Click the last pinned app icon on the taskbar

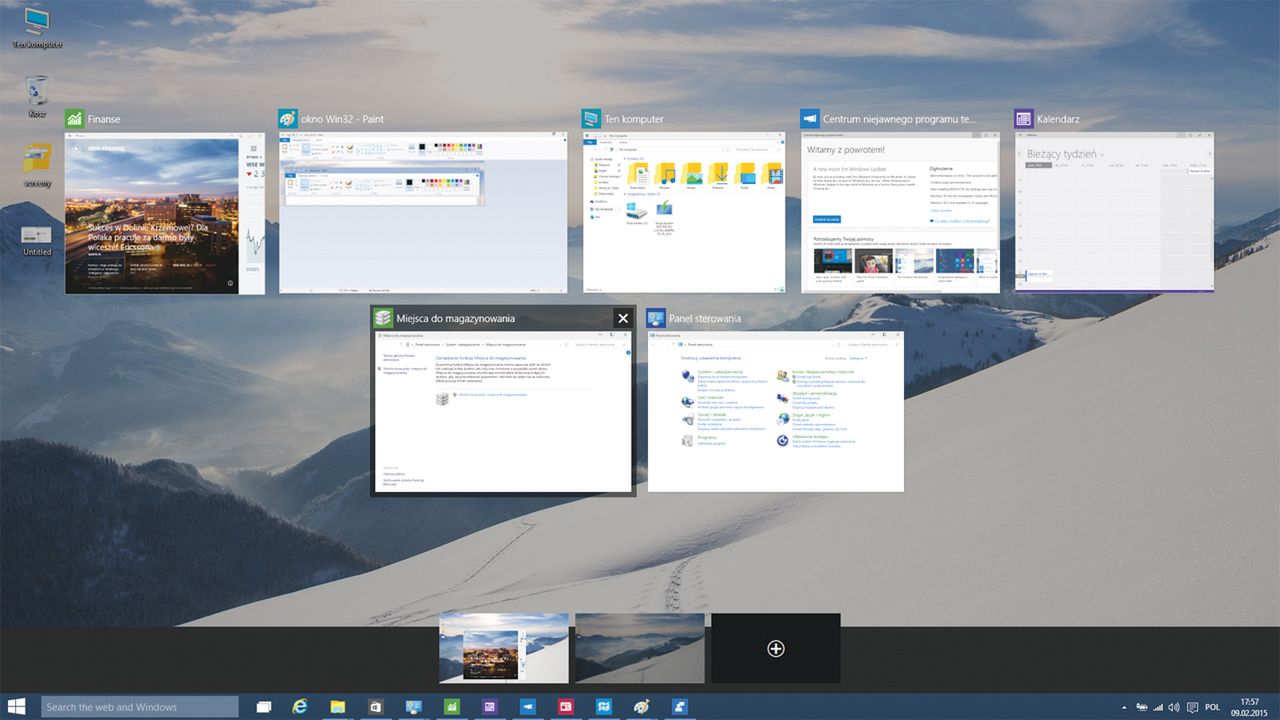(x=679, y=707)
